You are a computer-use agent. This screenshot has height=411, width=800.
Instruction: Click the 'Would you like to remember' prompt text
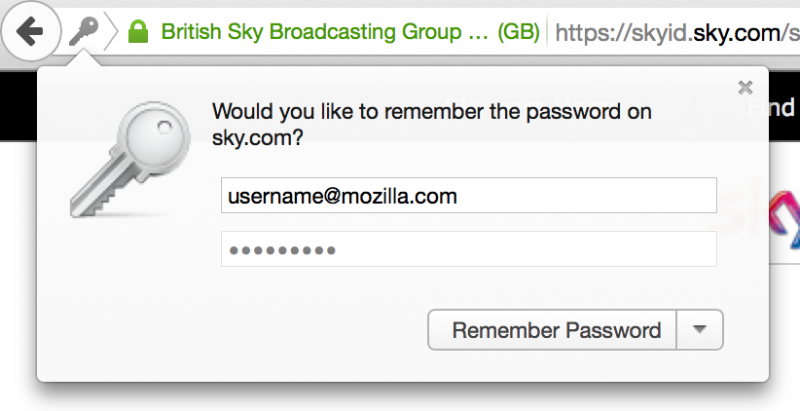tap(432, 112)
